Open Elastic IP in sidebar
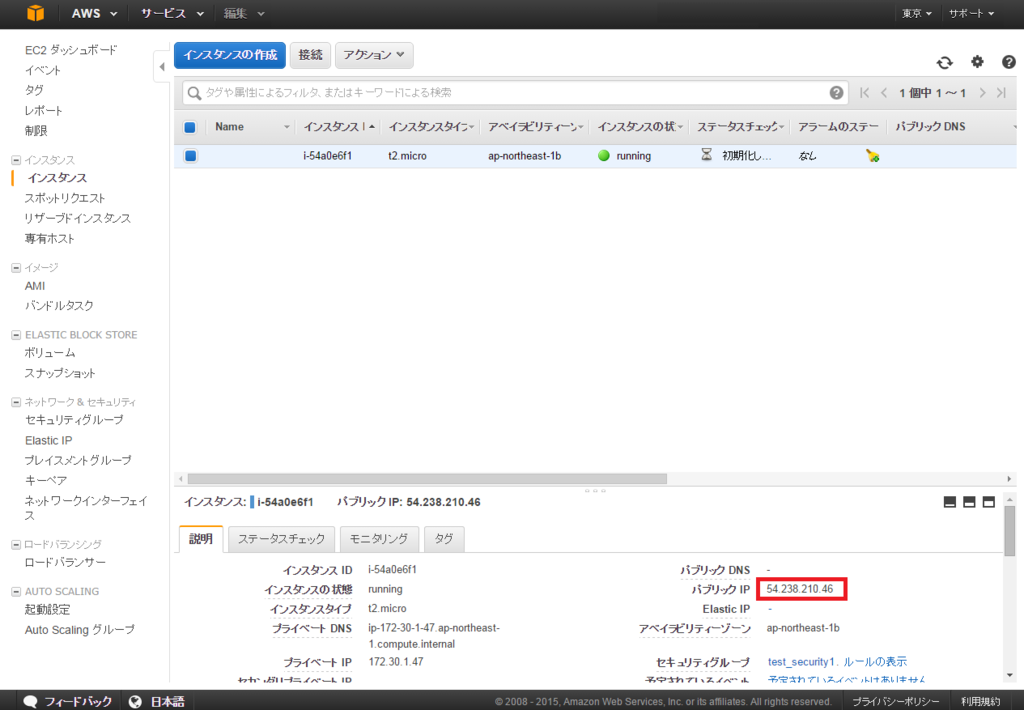Image resolution: width=1024 pixels, height=710 pixels. [x=49, y=440]
